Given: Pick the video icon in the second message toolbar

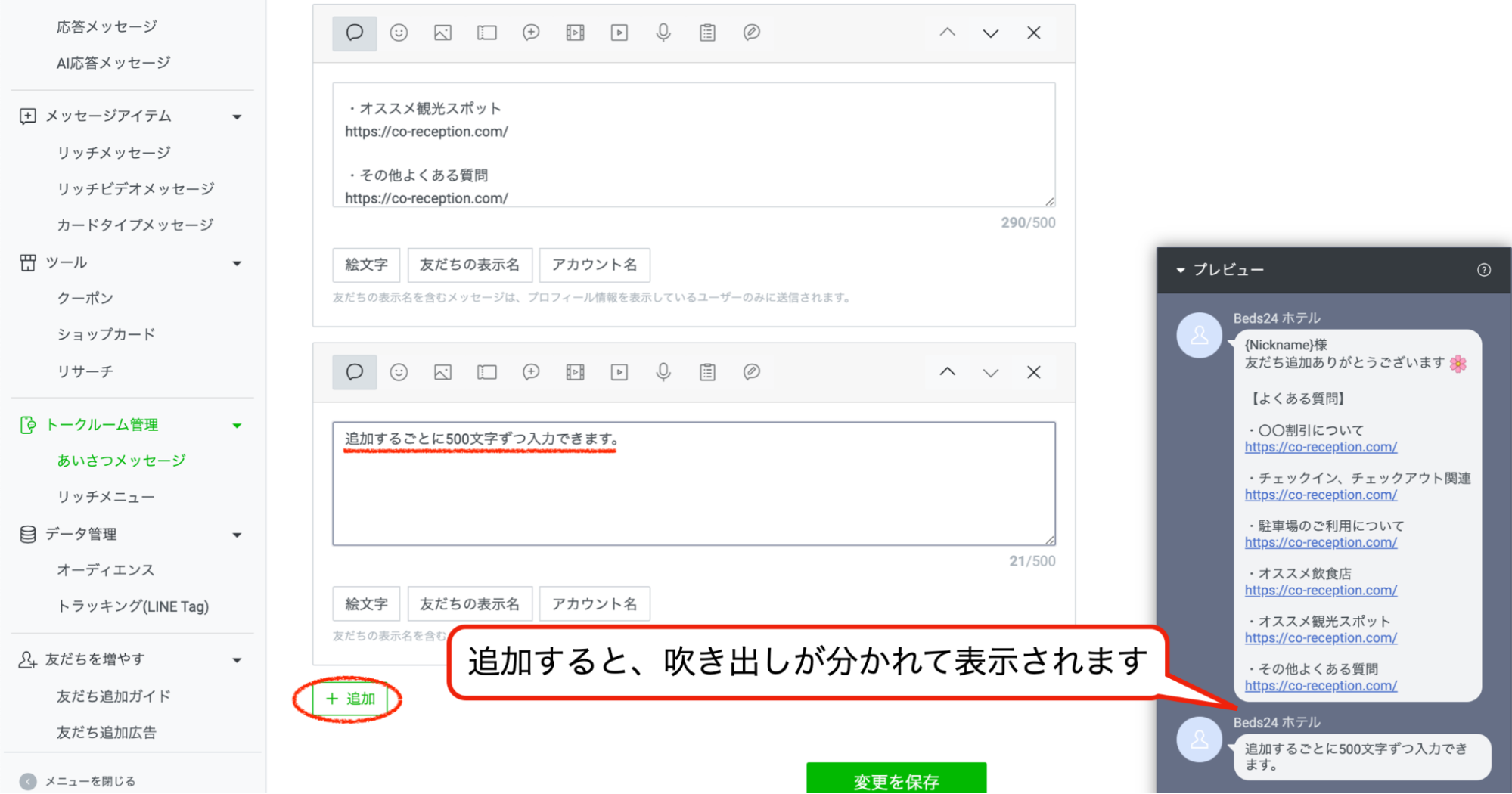Looking at the screenshot, I should pos(619,372).
